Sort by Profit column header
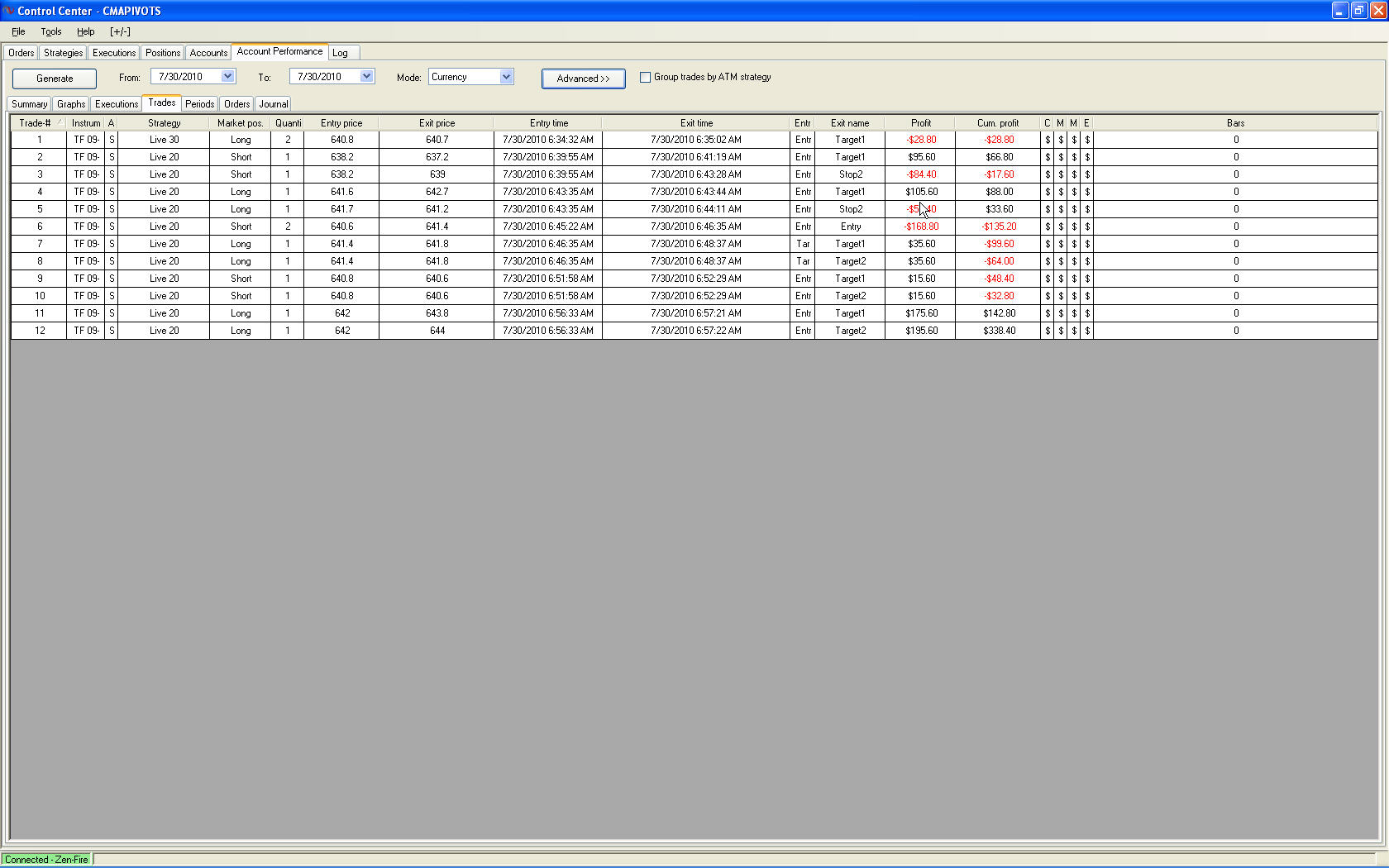The width and height of the screenshot is (1389, 868). pos(920,123)
